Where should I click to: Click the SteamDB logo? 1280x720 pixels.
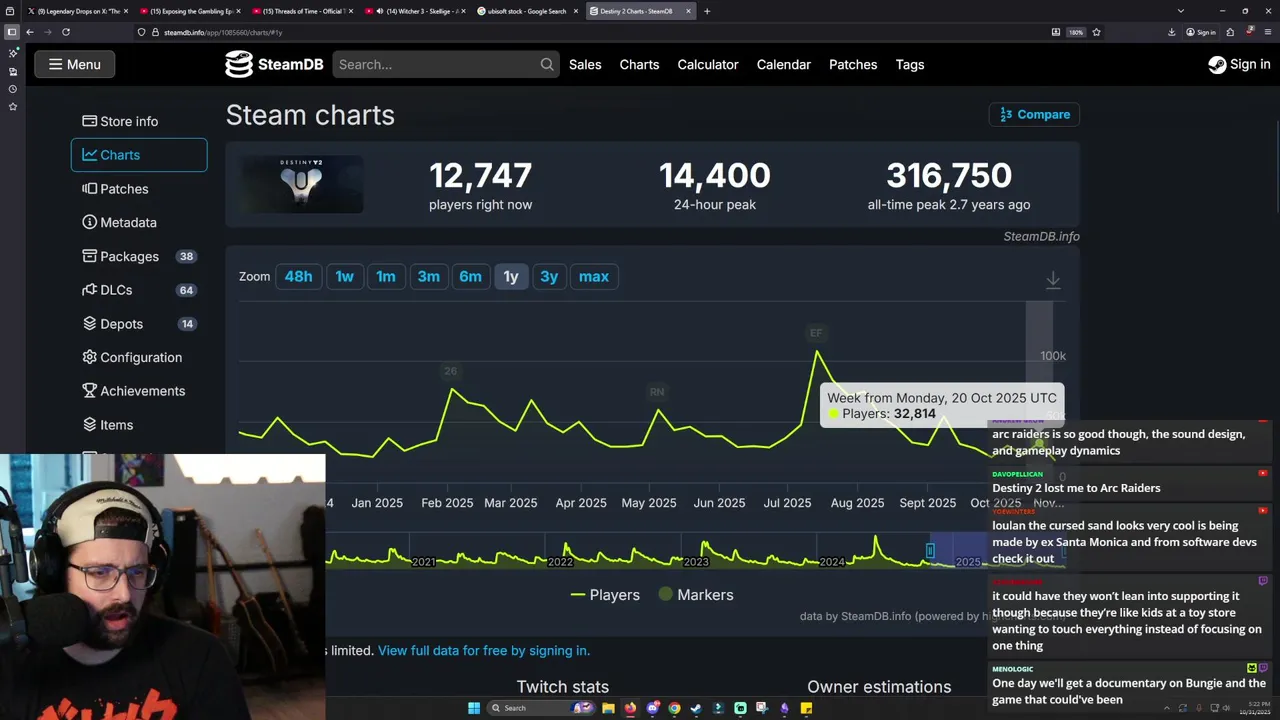[274, 64]
